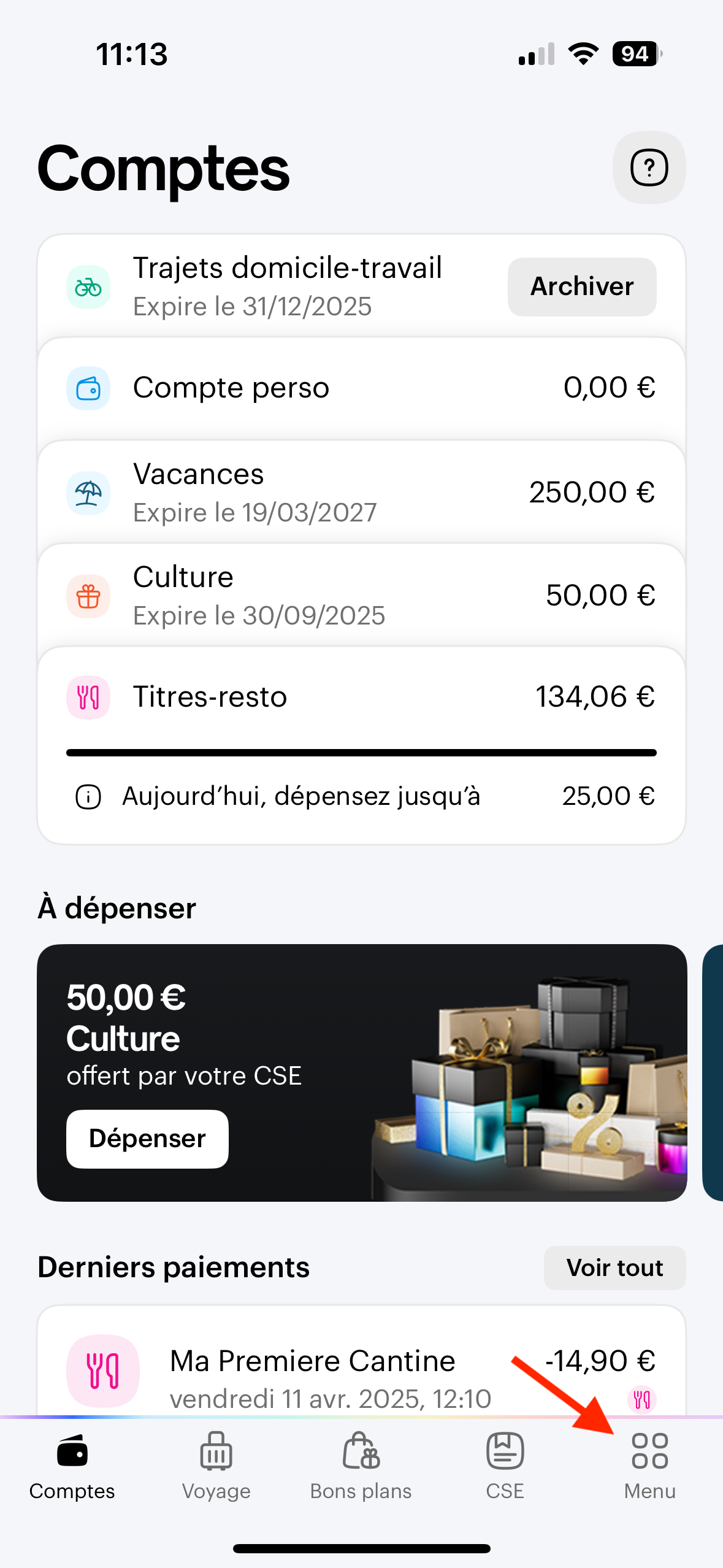Tap the Titres-resto balance progress bar
Image resolution: width=723 pixels, height=1568 pixels.
click(361, 753)
